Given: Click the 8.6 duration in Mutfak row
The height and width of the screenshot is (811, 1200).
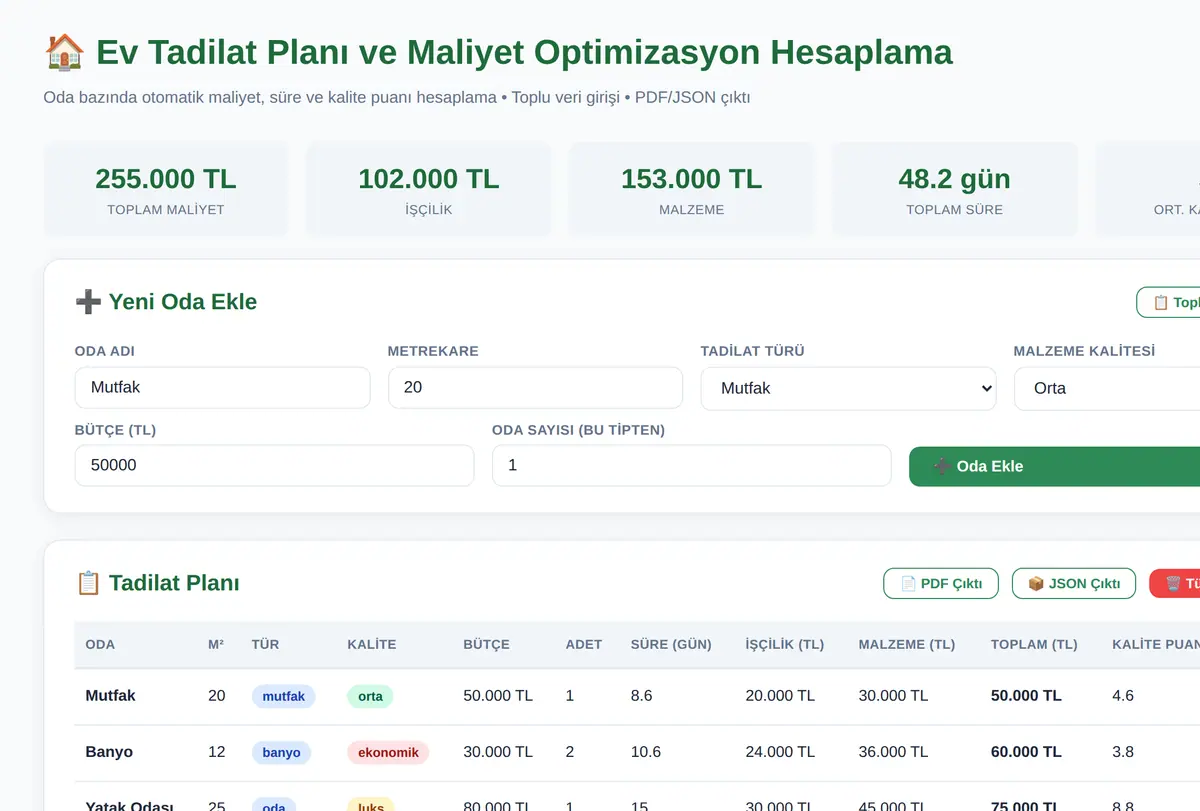Looking at the screenshot, I should pyautogui.click(x=642, y=695).
